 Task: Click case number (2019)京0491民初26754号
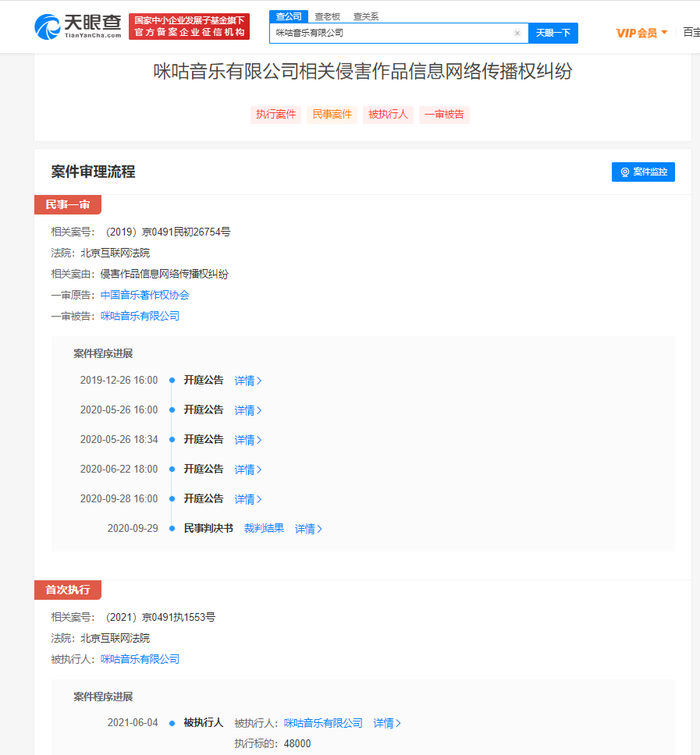click(168, 232)
